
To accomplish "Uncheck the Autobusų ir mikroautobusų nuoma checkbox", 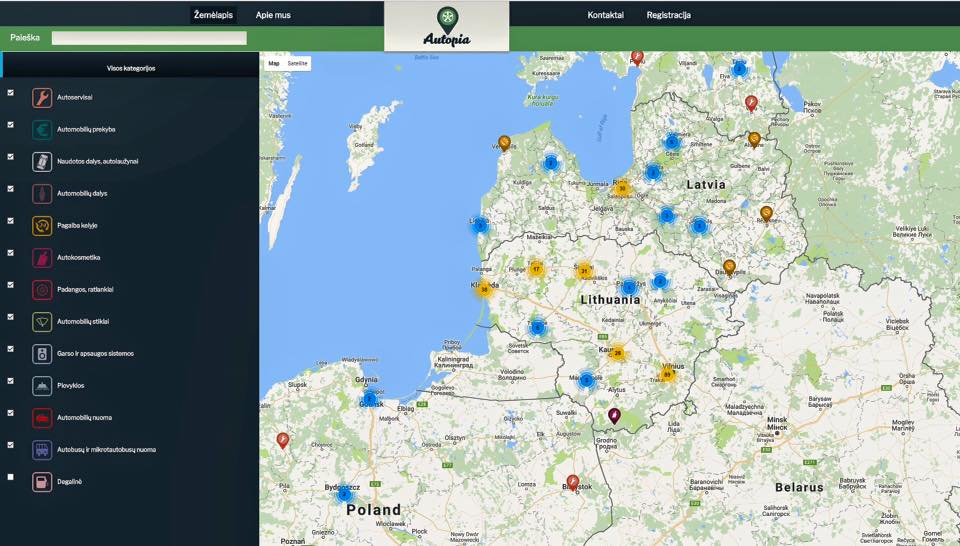I will click(10, 445).
